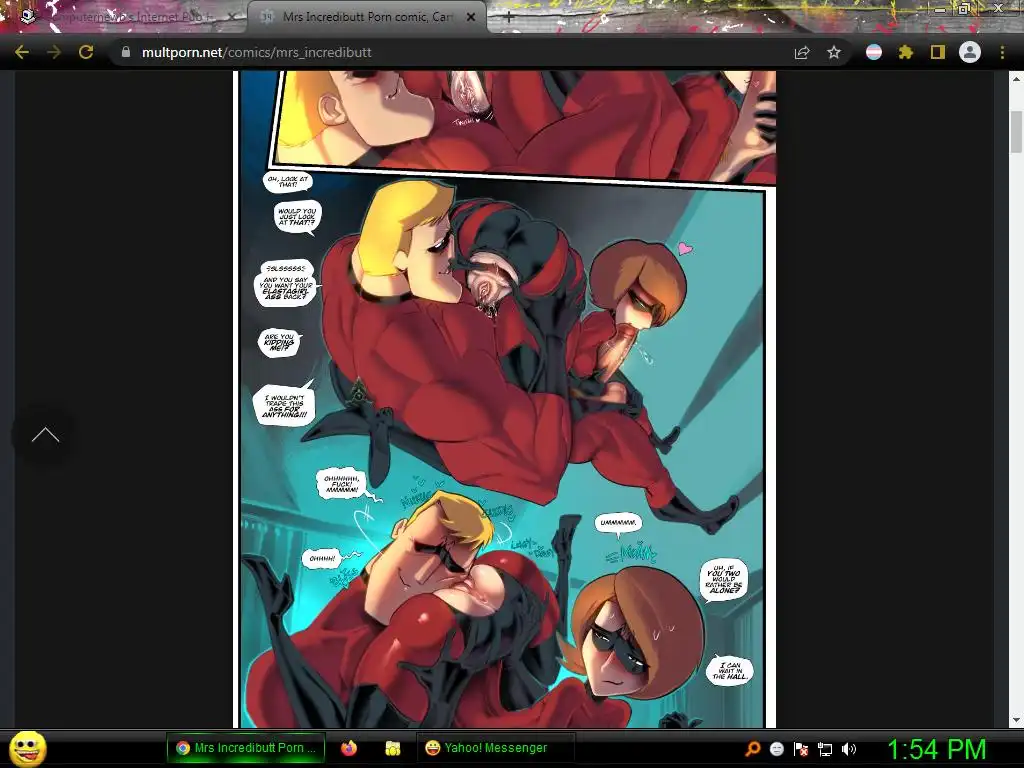This screenshot has width=1024, height=768.
Task: Open the yellow folder taskbar icon
Action: 392,748
